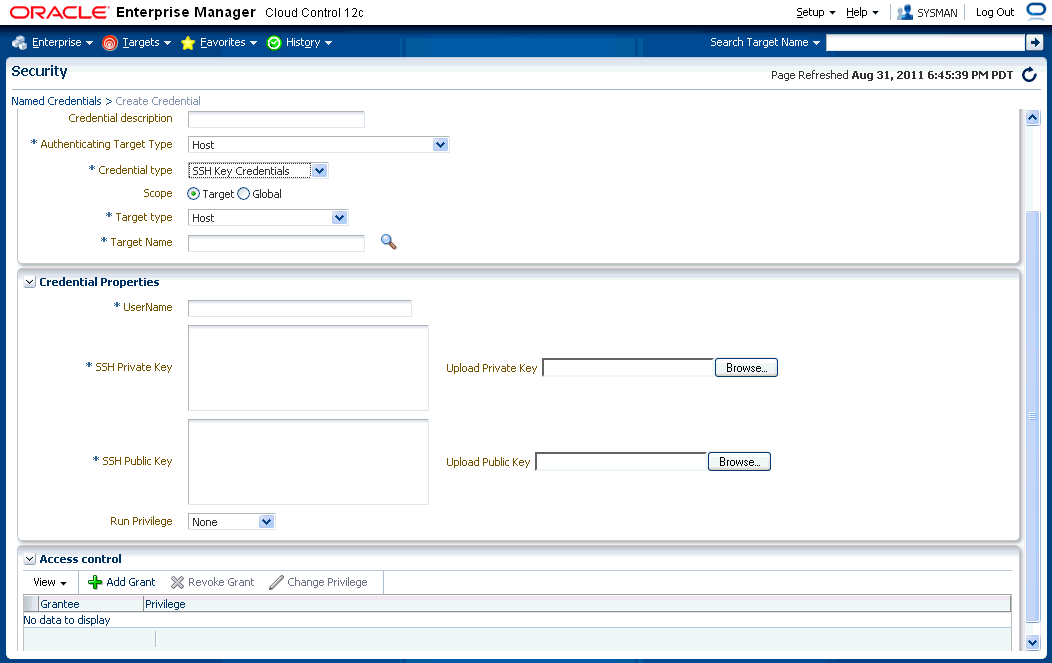The image size is (1052, 663).
Task: Click the SSH Private Key text area
Action: (x=309, y=368)
